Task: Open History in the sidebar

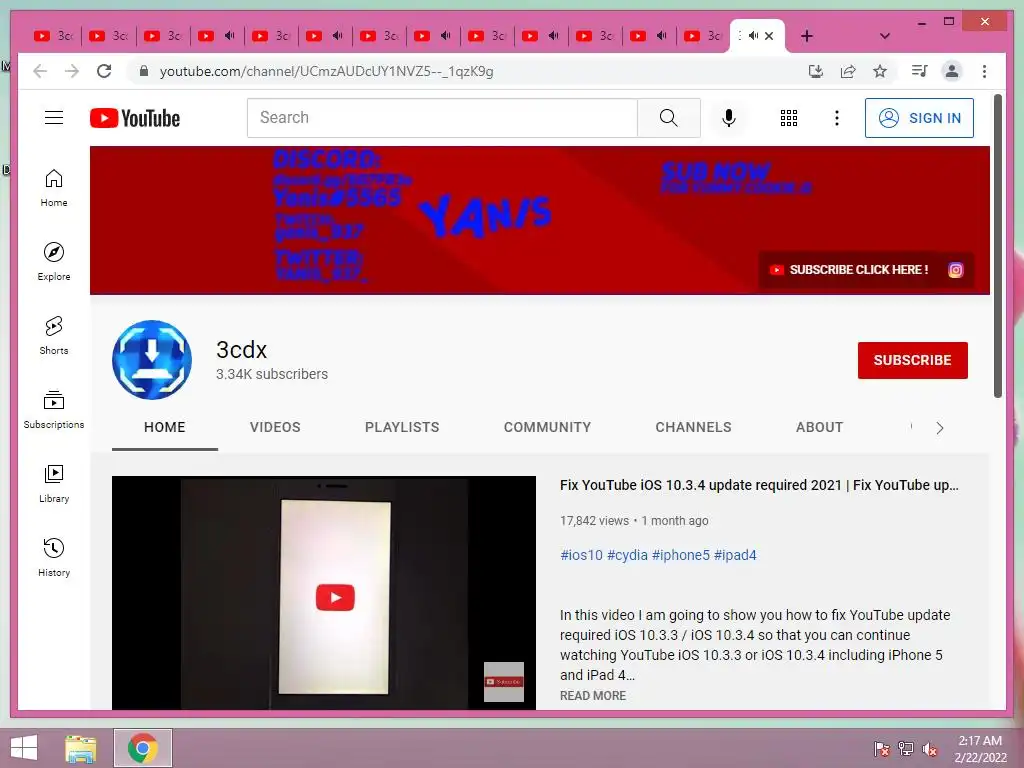Action: coord(54,557)
